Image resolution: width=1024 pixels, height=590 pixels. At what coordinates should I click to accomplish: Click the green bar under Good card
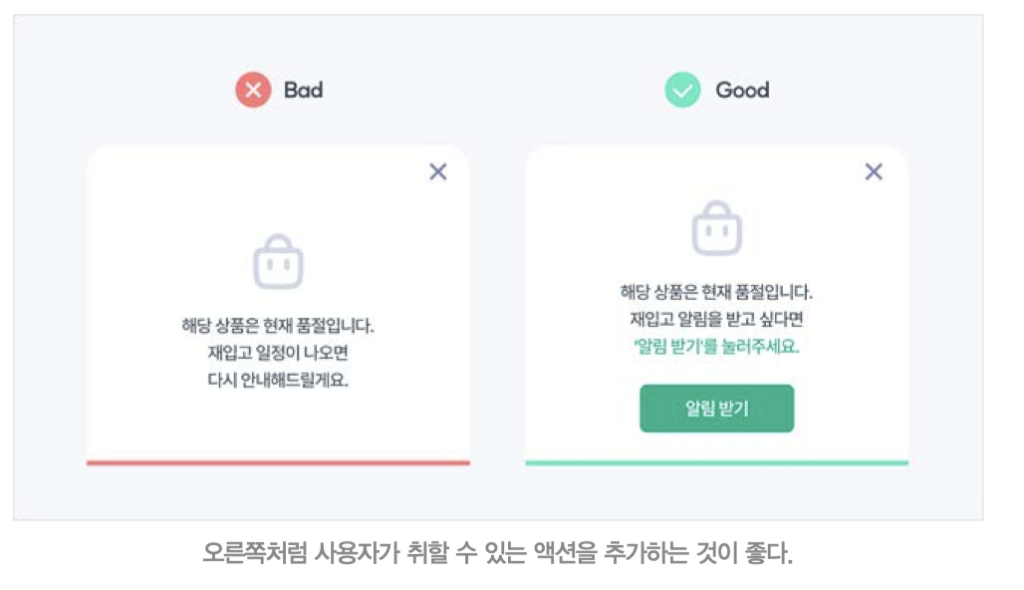point(717,463)
